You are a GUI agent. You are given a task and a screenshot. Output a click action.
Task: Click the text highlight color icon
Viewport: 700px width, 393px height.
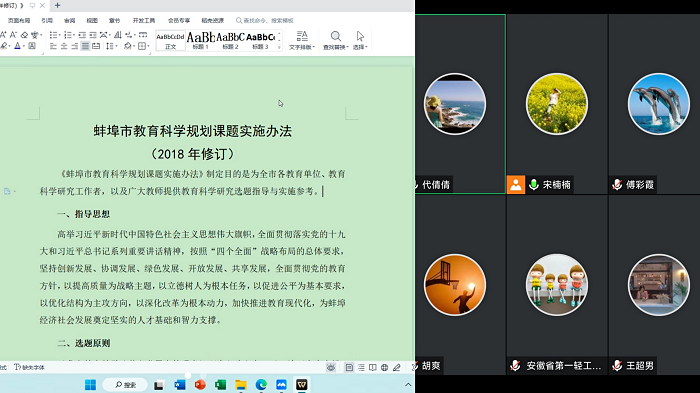click(x=4, y=46)
